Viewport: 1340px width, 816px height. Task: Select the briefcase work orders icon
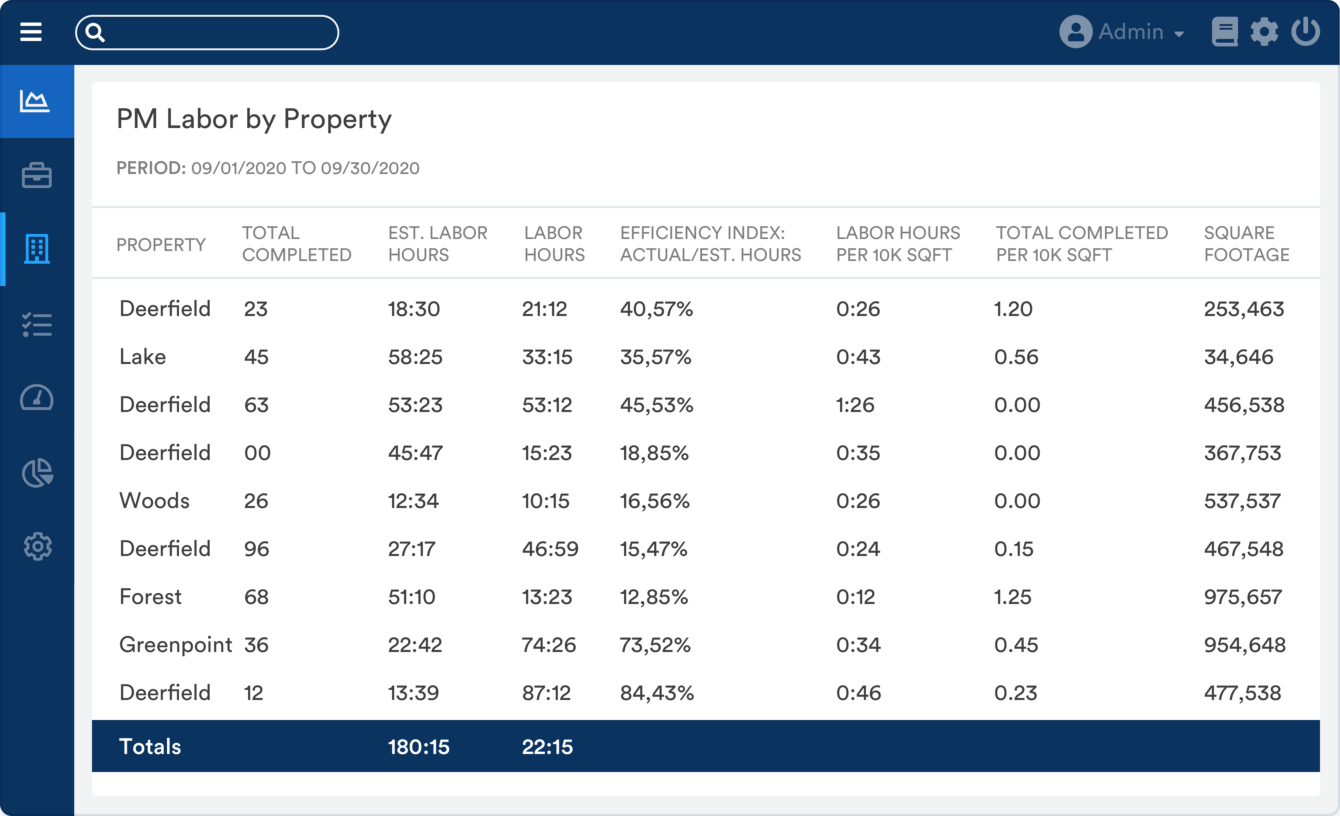coord(37,175)
